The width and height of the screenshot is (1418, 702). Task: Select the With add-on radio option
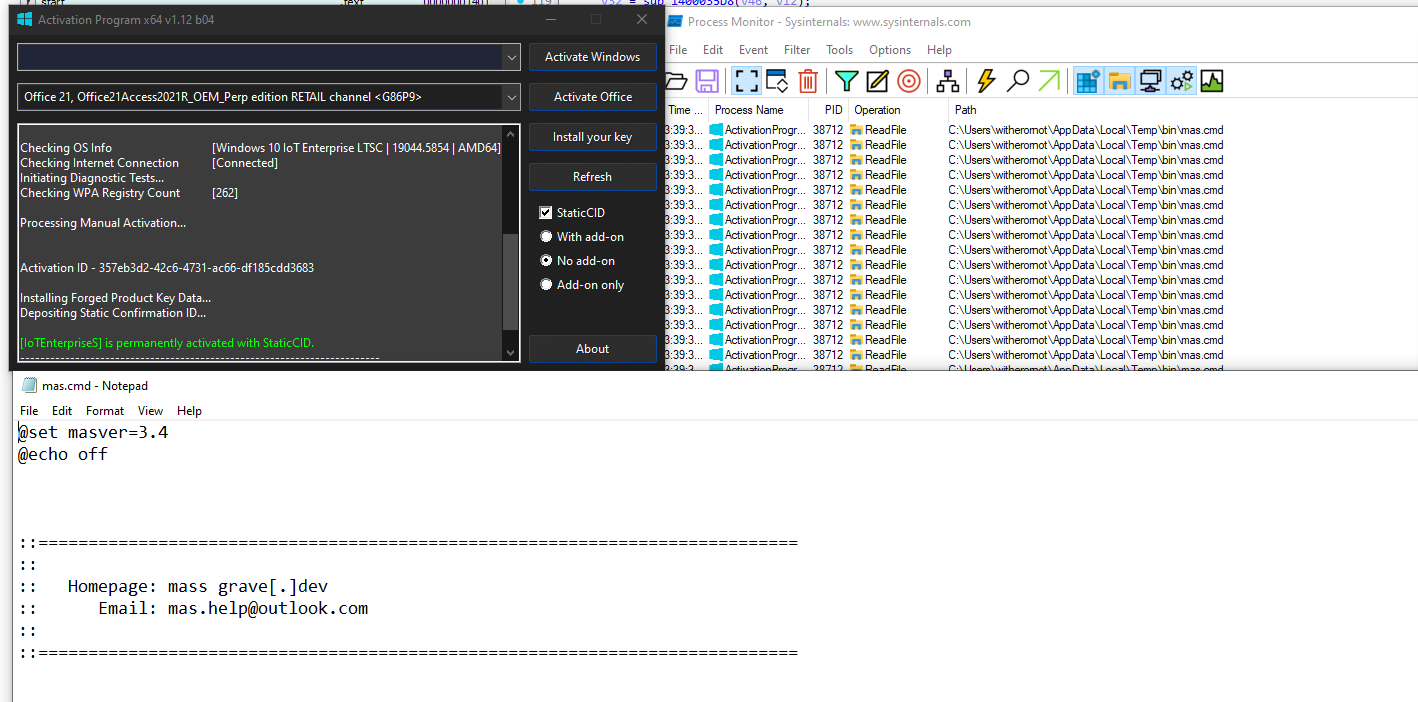545,237
